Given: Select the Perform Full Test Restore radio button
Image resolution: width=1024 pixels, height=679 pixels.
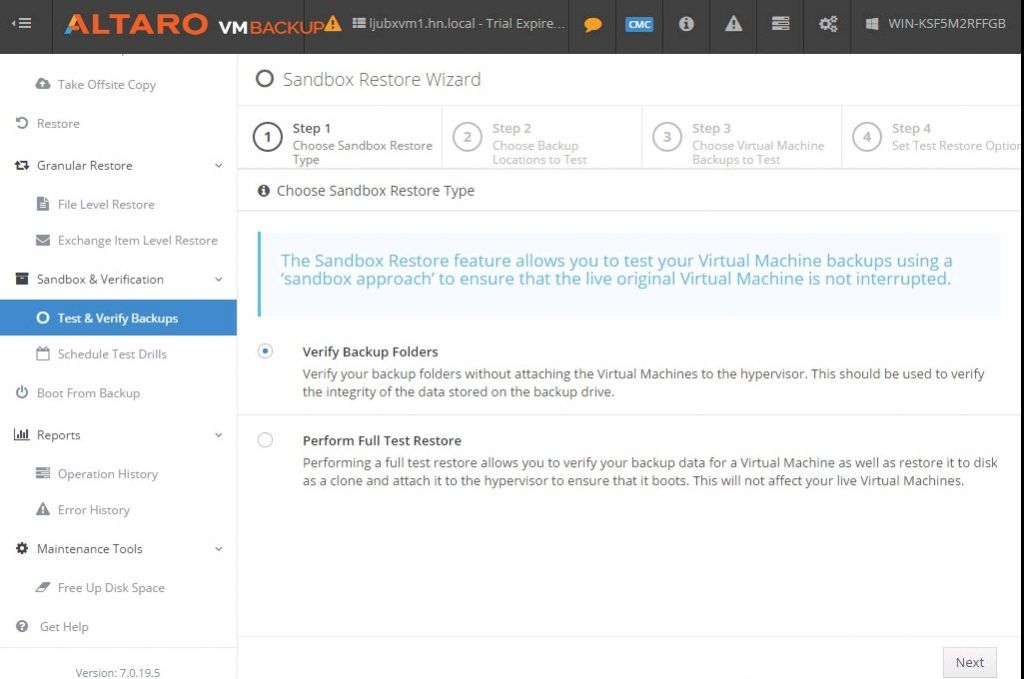Looking at the screenshot, I should (265, 440).
